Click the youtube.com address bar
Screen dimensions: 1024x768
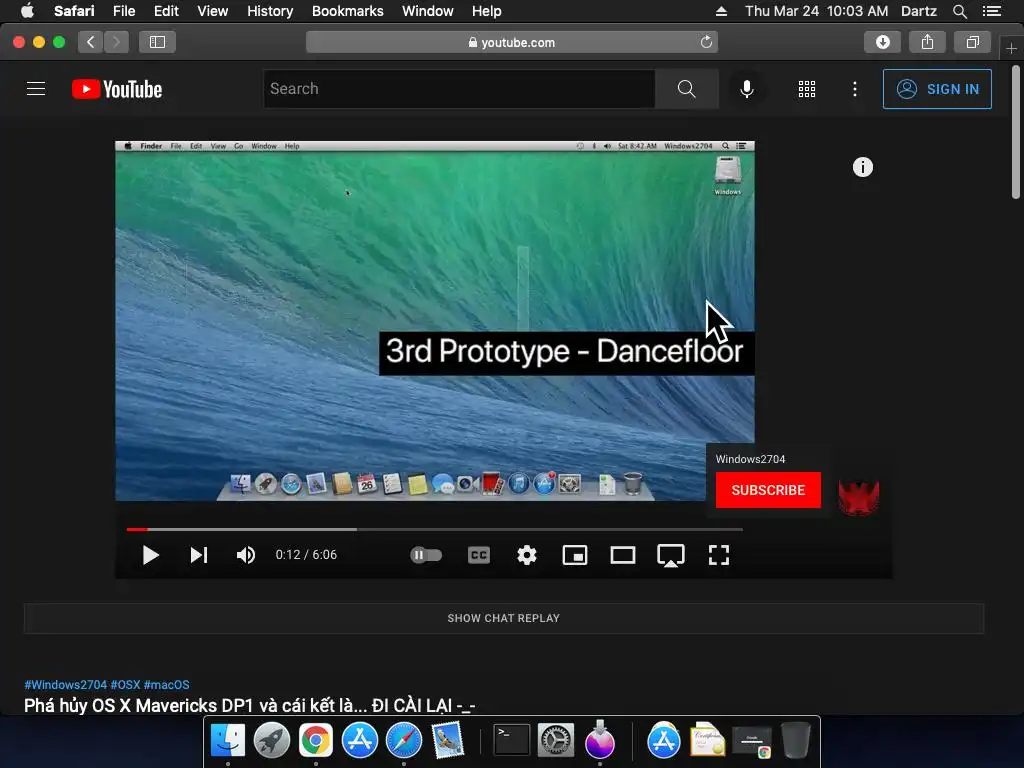pyautogui.click(x=511, y=42)
